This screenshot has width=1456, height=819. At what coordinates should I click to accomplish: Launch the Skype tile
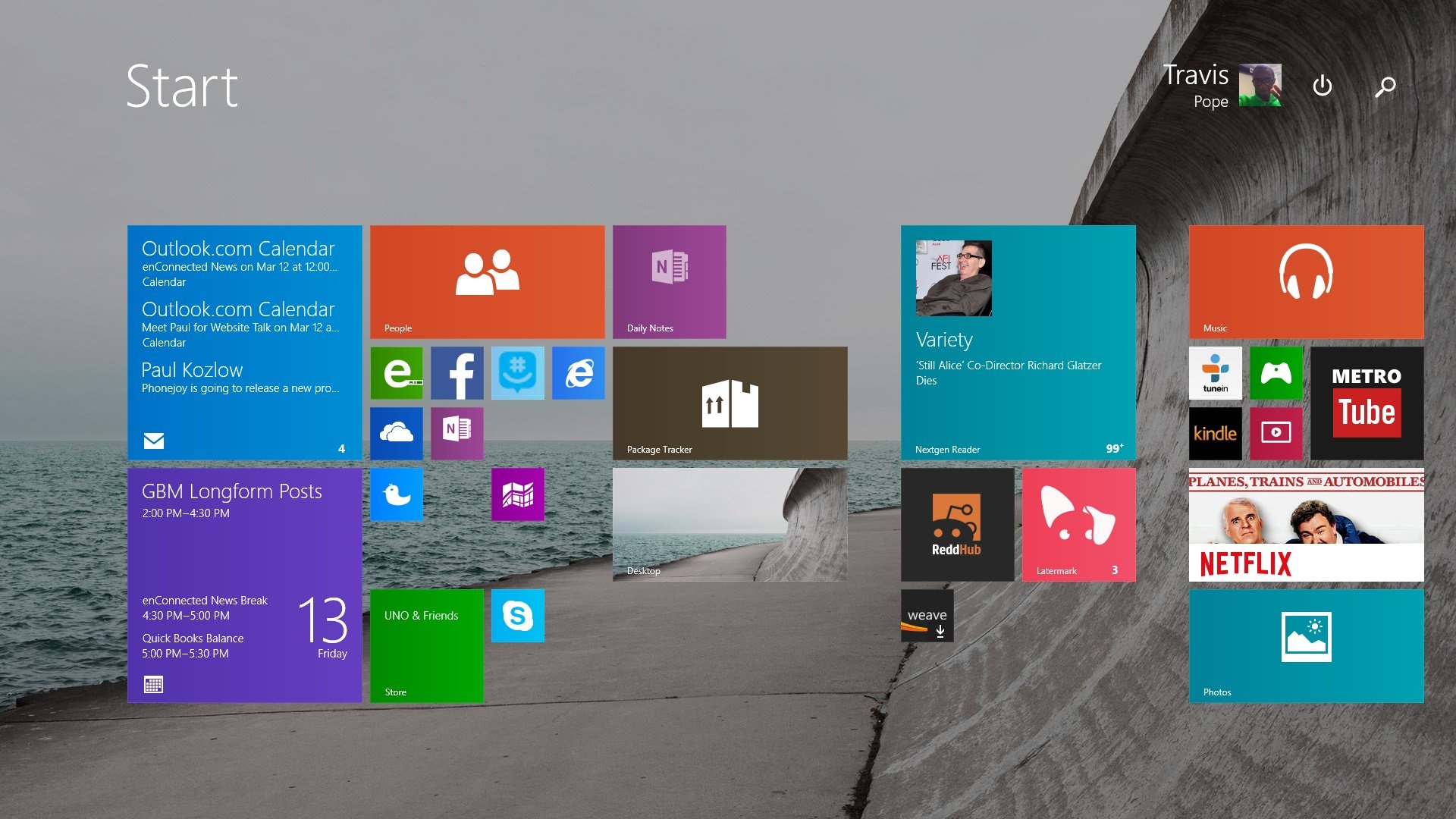click(517, 615)
